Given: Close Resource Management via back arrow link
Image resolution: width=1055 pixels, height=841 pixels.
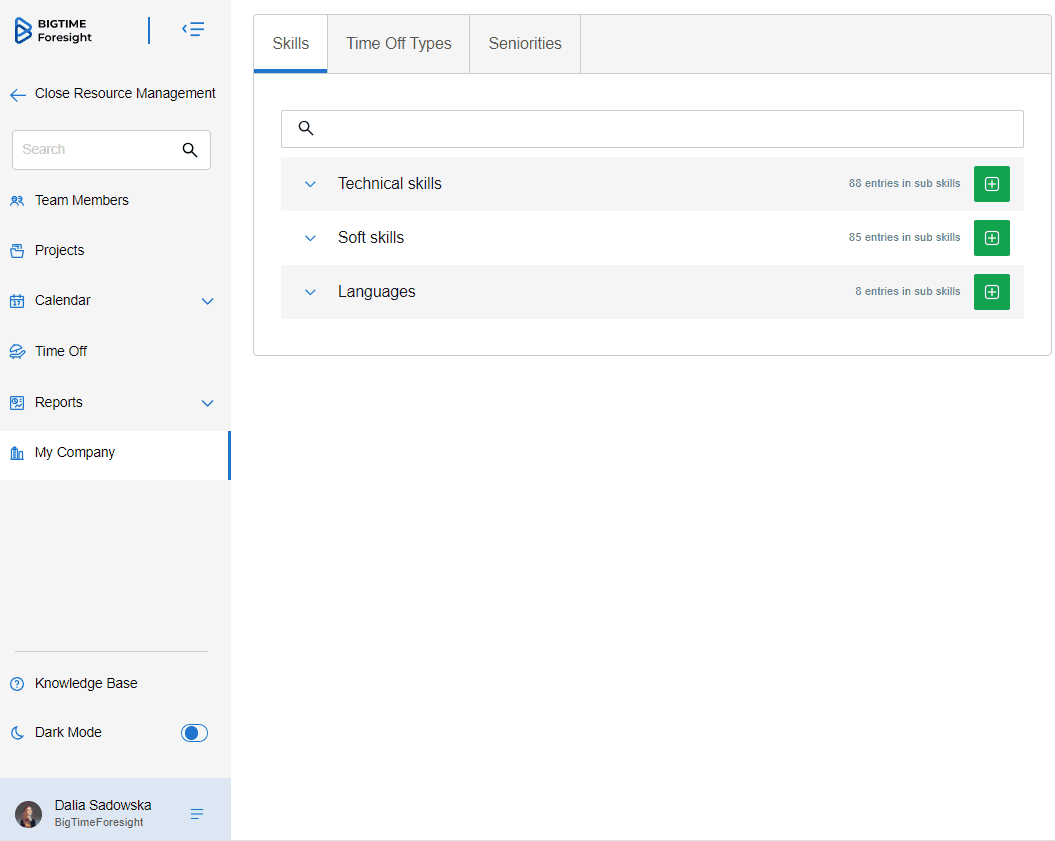Looking at the screenshot, I should tap(113, 94).
